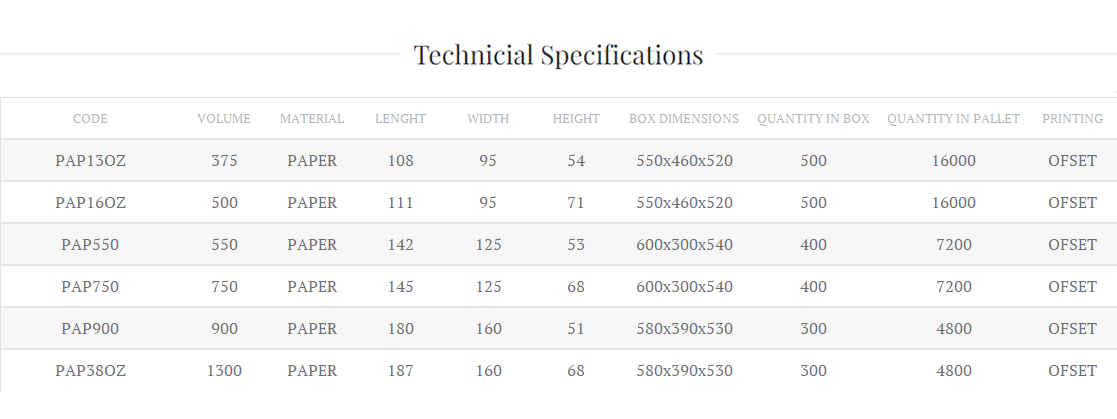Select the PAP900 product code cell
The height and width of the screenshot is (419, 1117).
(x=90, y=329)
